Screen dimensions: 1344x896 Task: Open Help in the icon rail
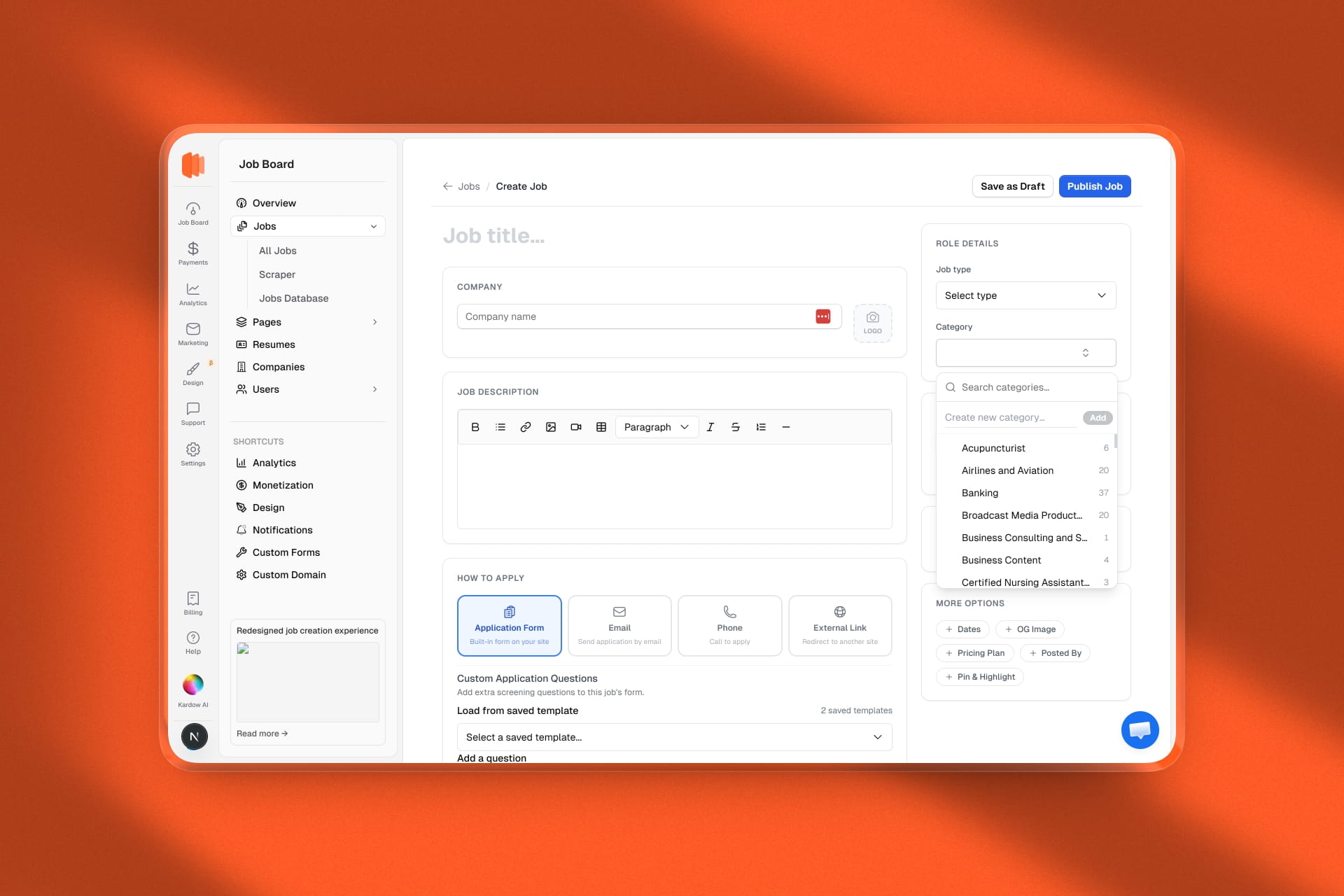pos(193,643)
